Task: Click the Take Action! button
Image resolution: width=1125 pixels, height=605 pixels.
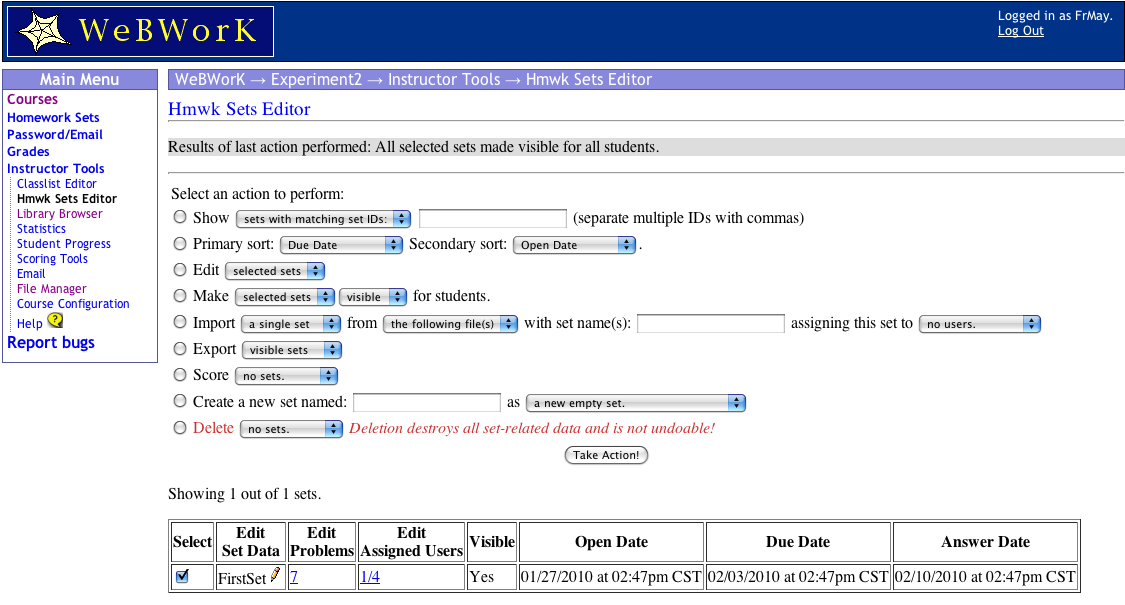Action: (x=606, y=455)
